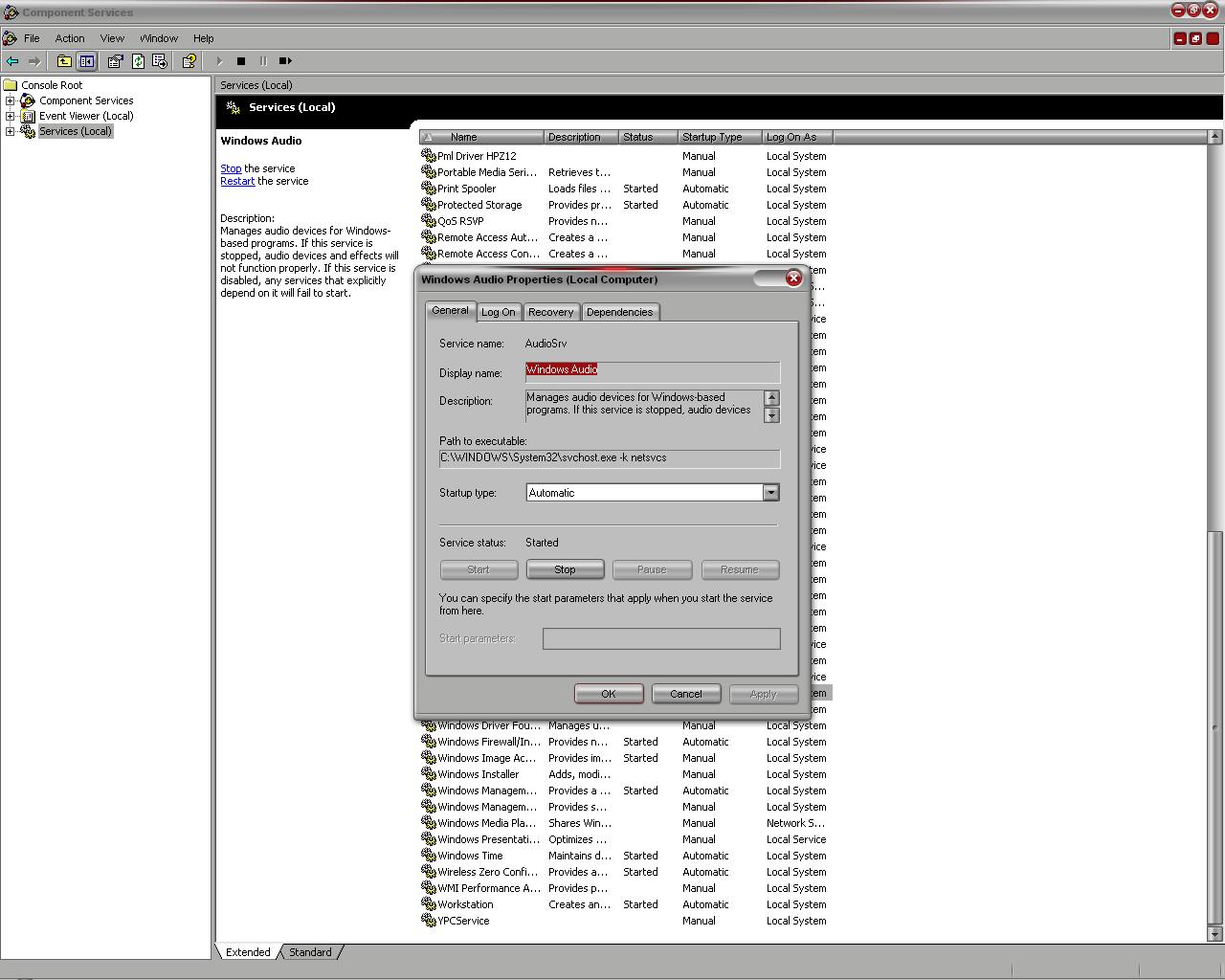Sort by the Log On As column header
Screen dimensions: 1225x980
pyautogui.click(x=798, y=137)
